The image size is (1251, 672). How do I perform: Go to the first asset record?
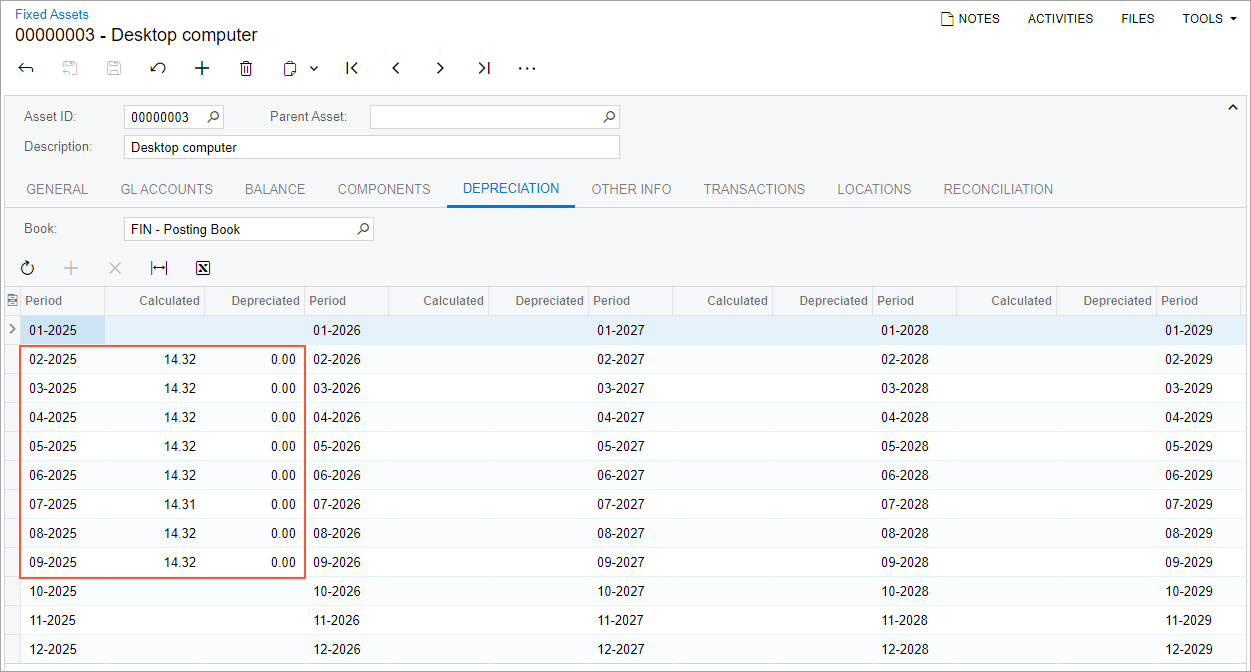tap(352, 68)
